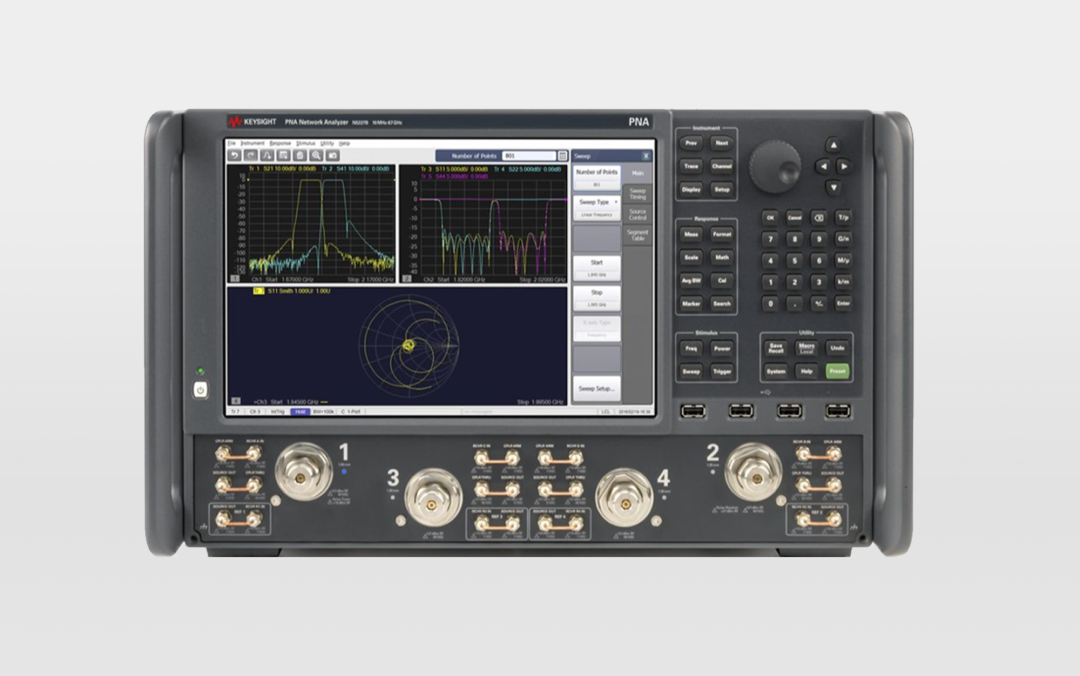Hit the Freq hardkey
This screenshot has width=1080, height=676.
pos(691,349)
